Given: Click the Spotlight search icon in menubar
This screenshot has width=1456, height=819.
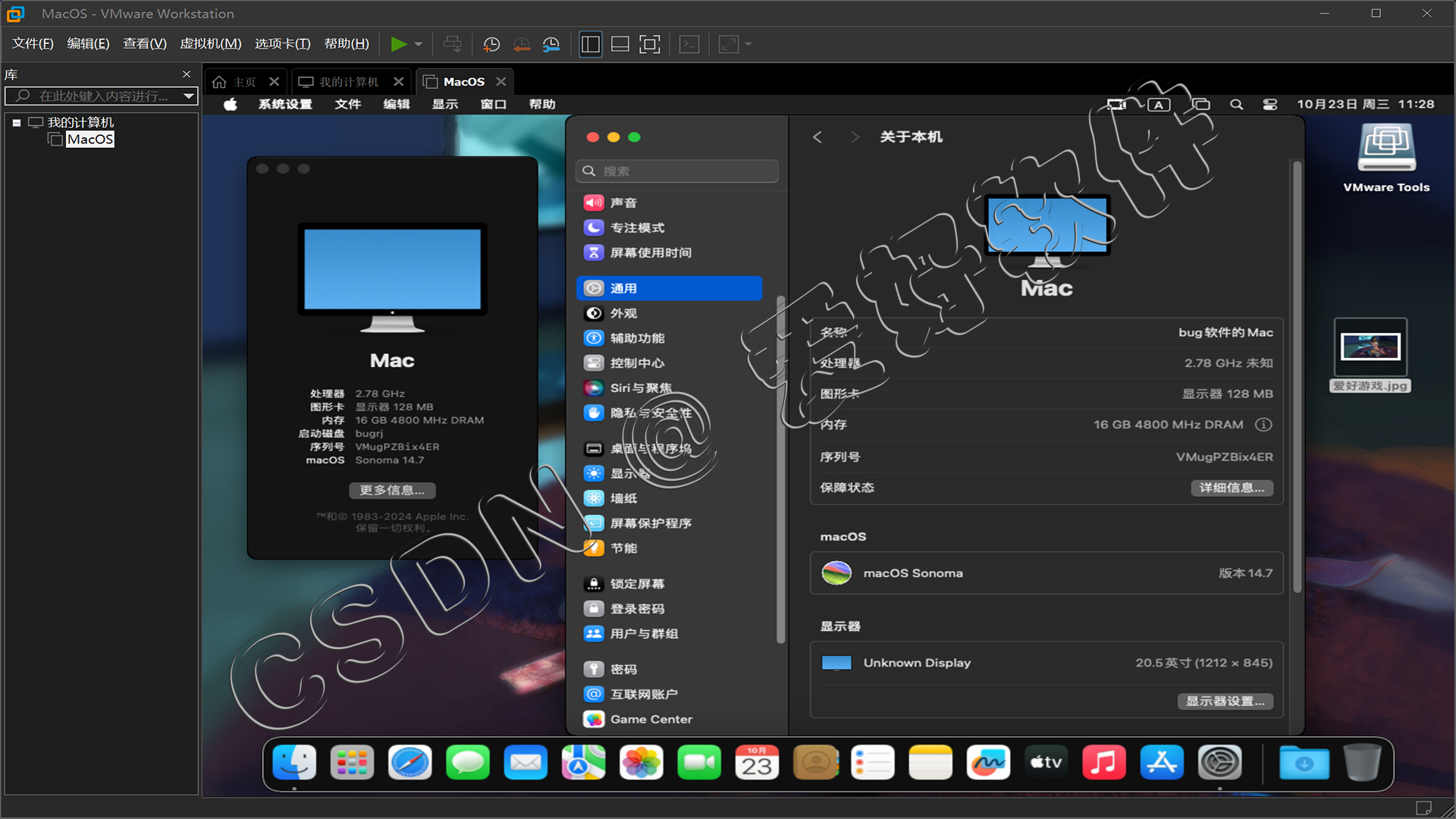Looking at the screenshot, I should click(x=1236, y=105).
